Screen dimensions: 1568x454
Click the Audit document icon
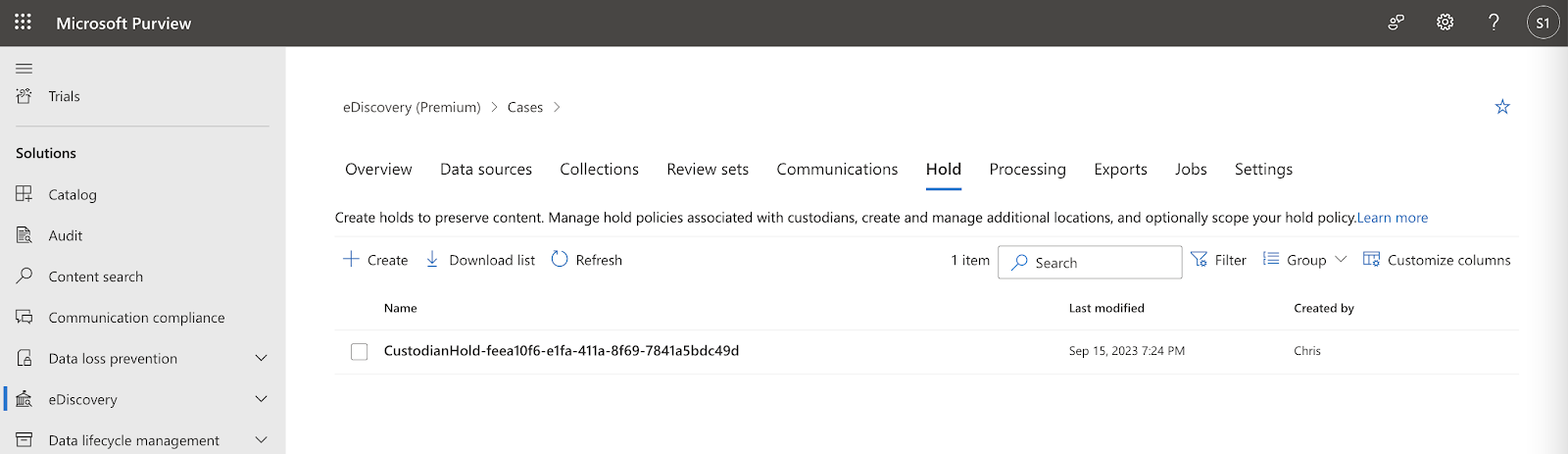tap(24, 235)
